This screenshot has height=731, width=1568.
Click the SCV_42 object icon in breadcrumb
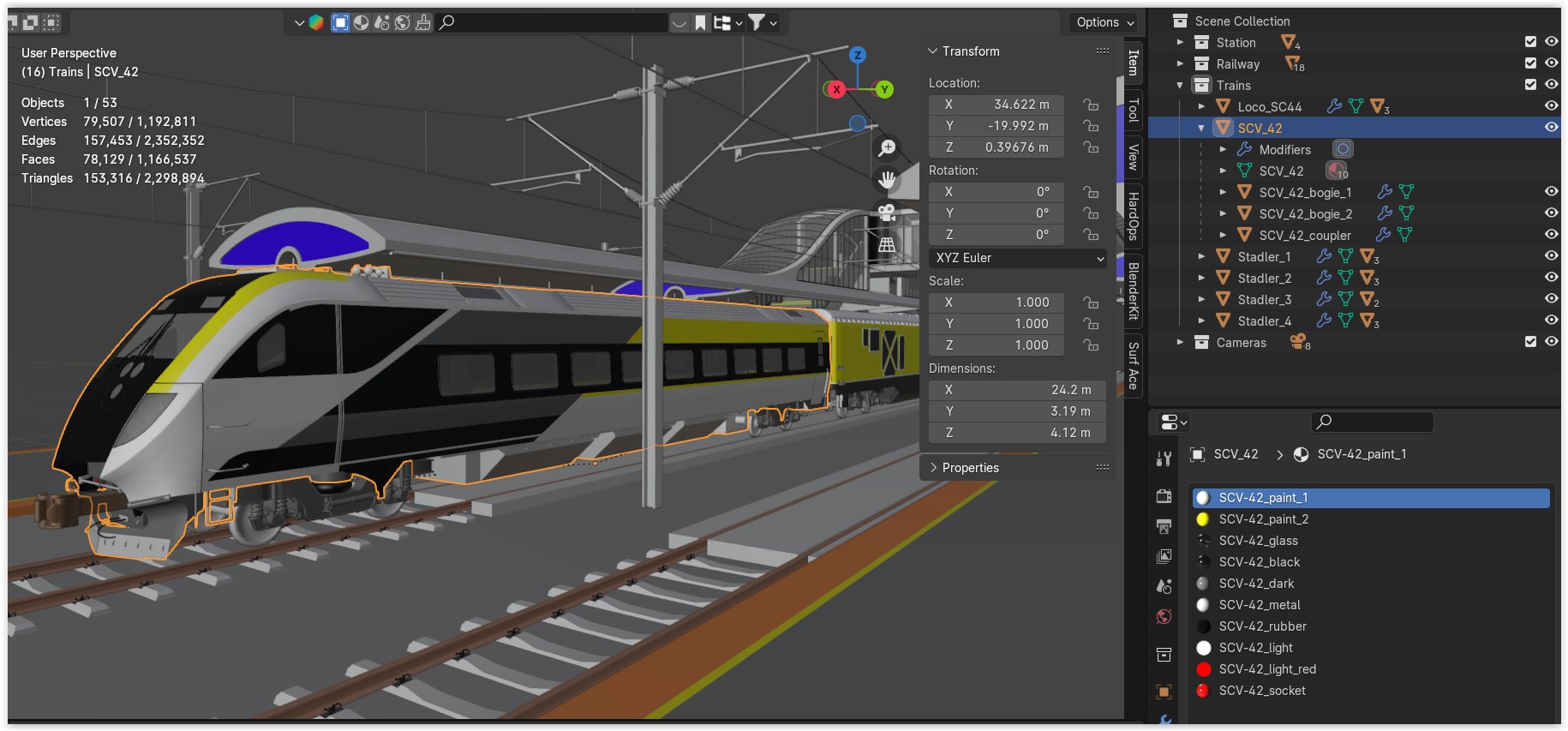click(x=1198, y=454)
